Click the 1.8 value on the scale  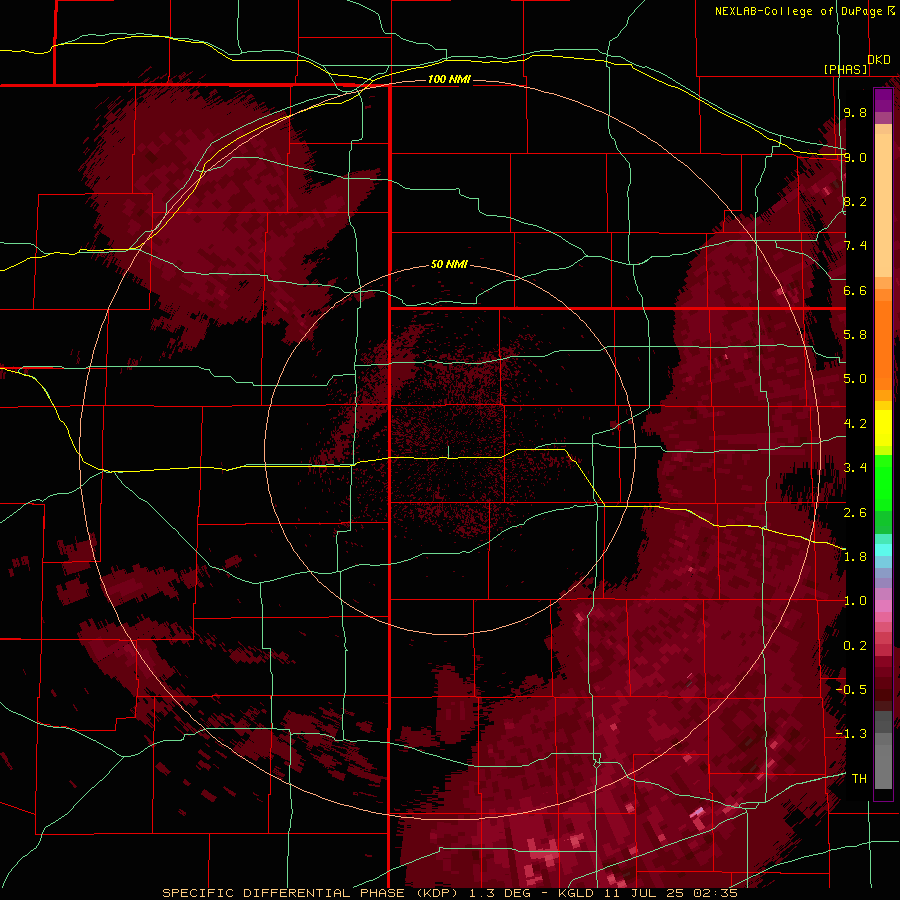pos(855,557)
